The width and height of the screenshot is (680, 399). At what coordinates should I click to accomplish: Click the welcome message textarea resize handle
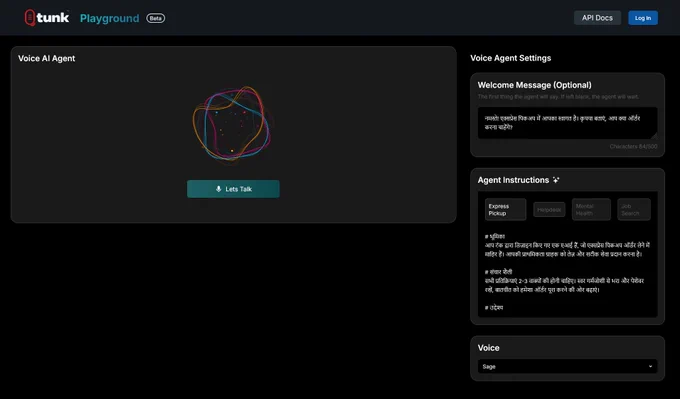[654, 135]
